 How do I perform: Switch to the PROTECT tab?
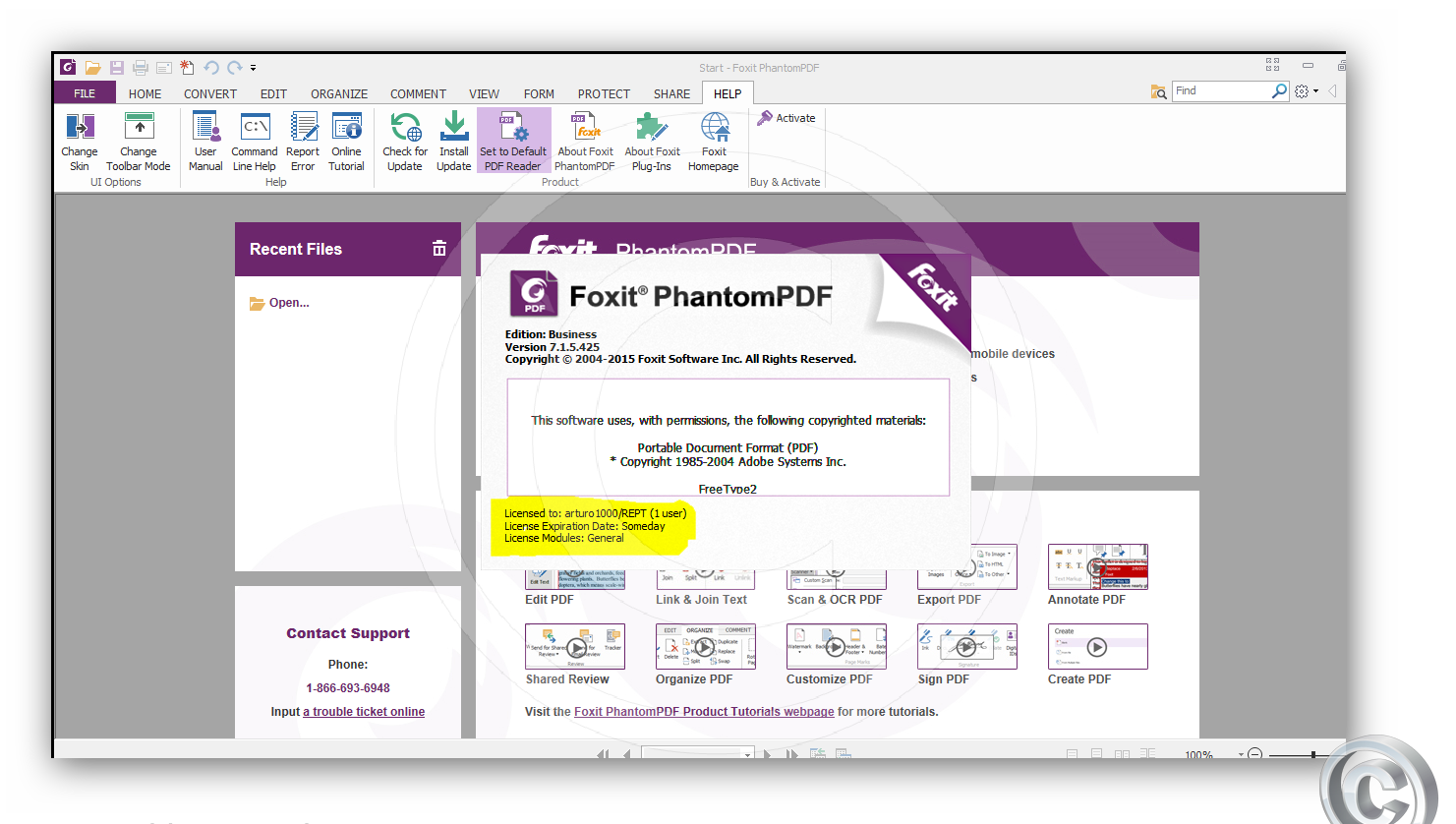pyautogui.click(x=604, y=94)
